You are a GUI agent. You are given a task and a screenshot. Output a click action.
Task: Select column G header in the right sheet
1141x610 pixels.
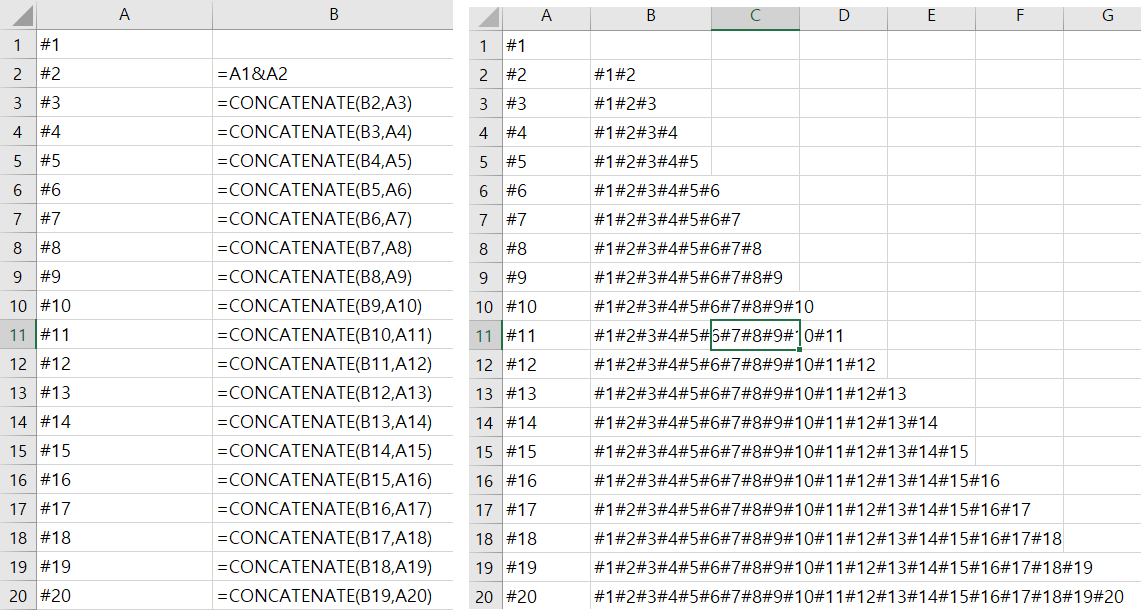(x=1107, y=14)
